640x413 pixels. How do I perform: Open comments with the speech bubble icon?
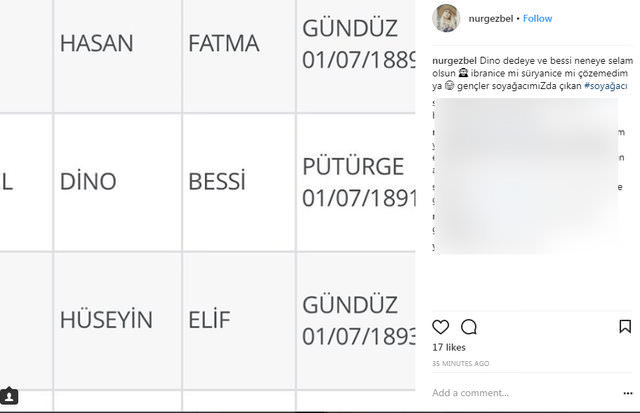click(x=469, y=327)
